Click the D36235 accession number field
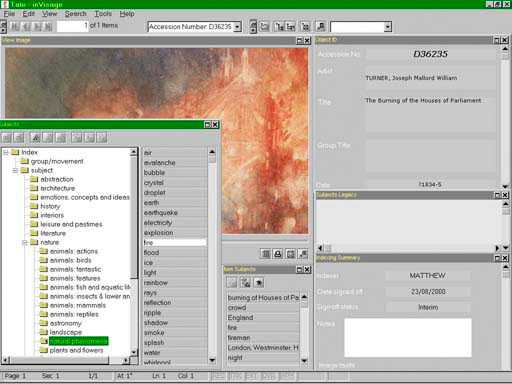 [430, 54]
